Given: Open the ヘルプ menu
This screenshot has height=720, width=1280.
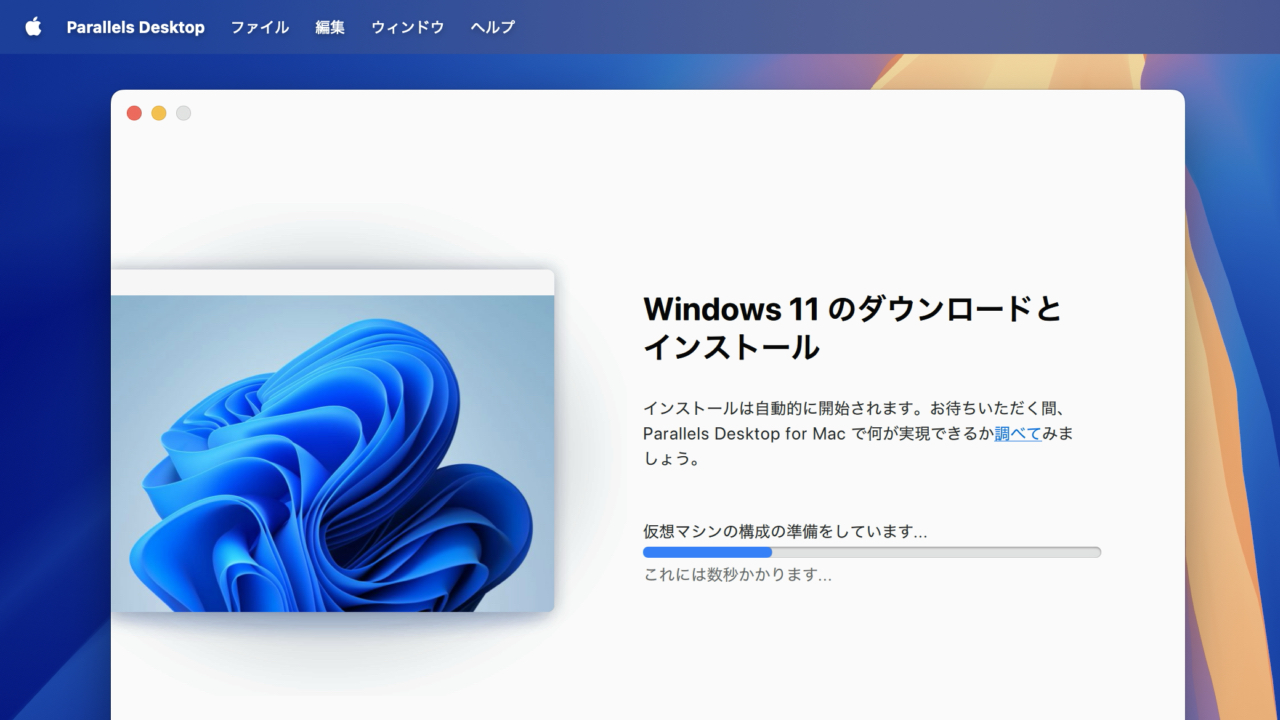Looking at the screenshot, I should click(493, 27).
